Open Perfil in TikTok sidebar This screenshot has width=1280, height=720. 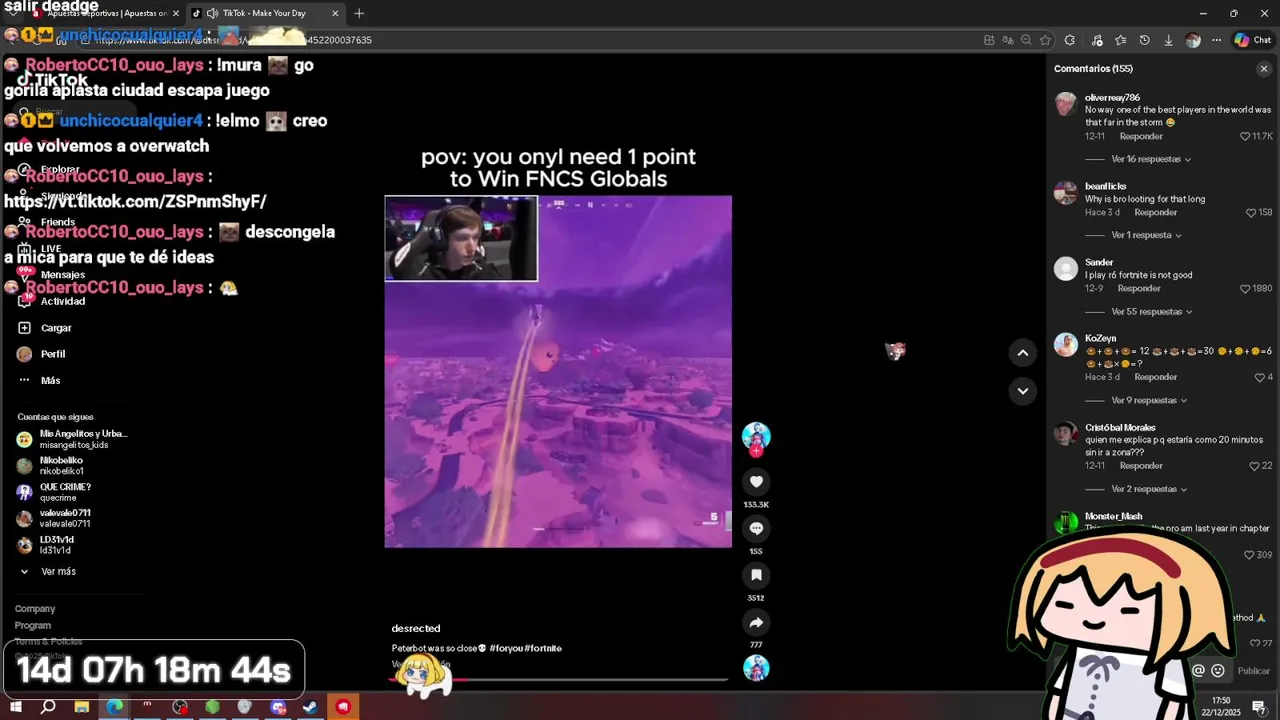[x=41, y=354]
